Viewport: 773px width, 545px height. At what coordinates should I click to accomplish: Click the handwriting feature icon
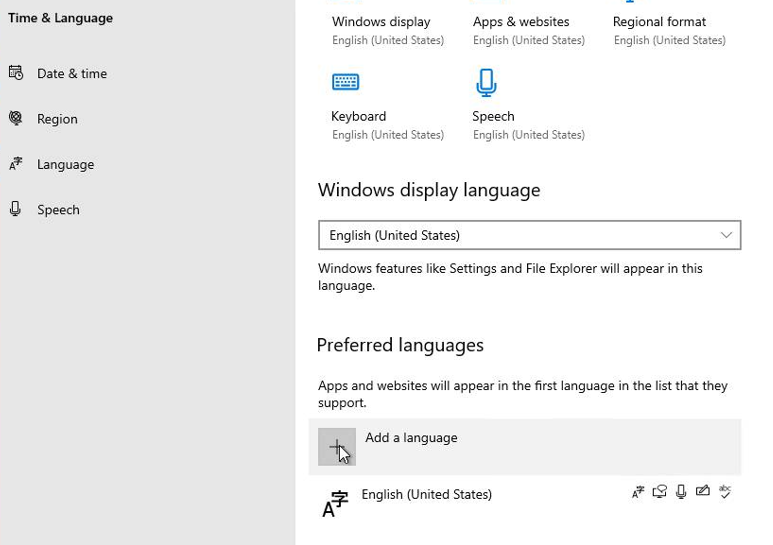pyautogui.click(x=703, y=491)
